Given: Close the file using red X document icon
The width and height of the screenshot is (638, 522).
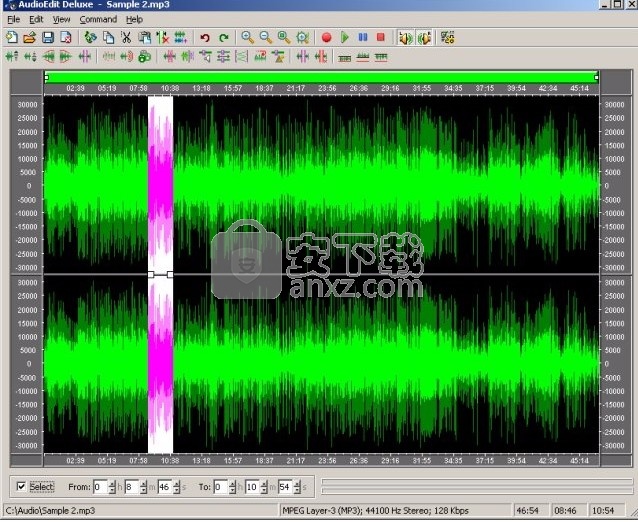Looking at the screenshot, I should click(x=66, y=37).
